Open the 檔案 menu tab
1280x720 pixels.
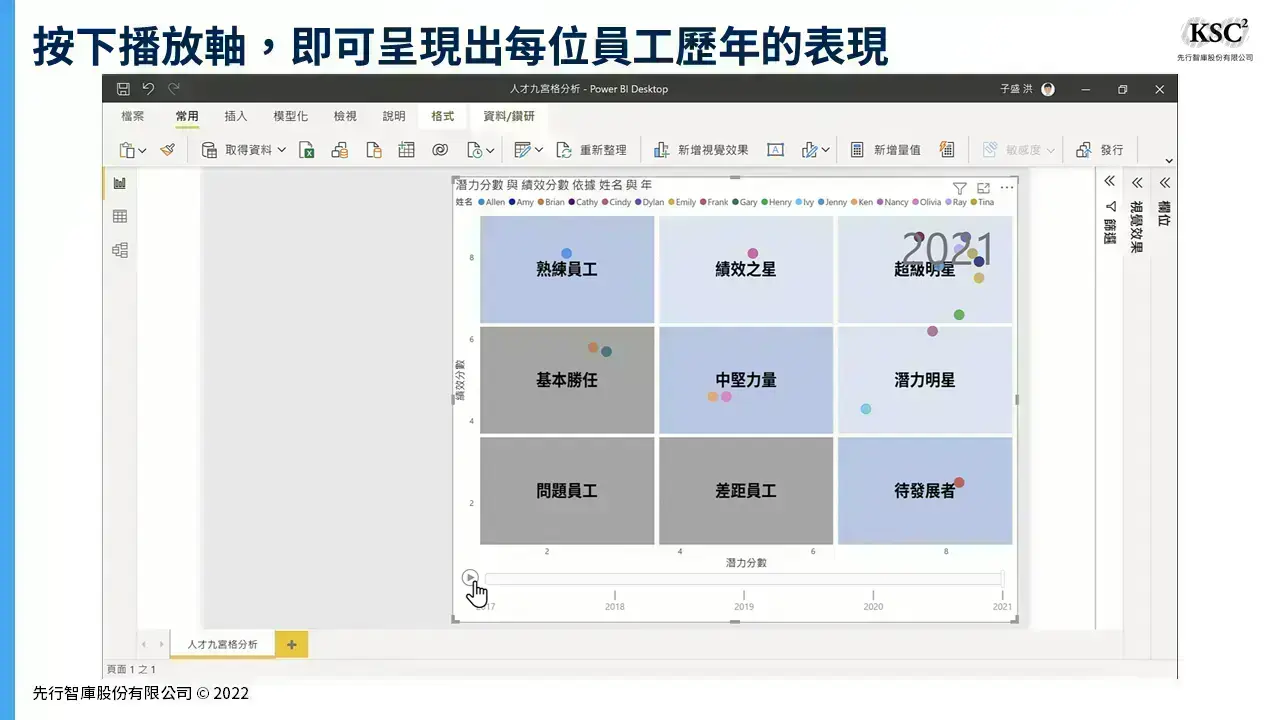(x=133, y=116)
